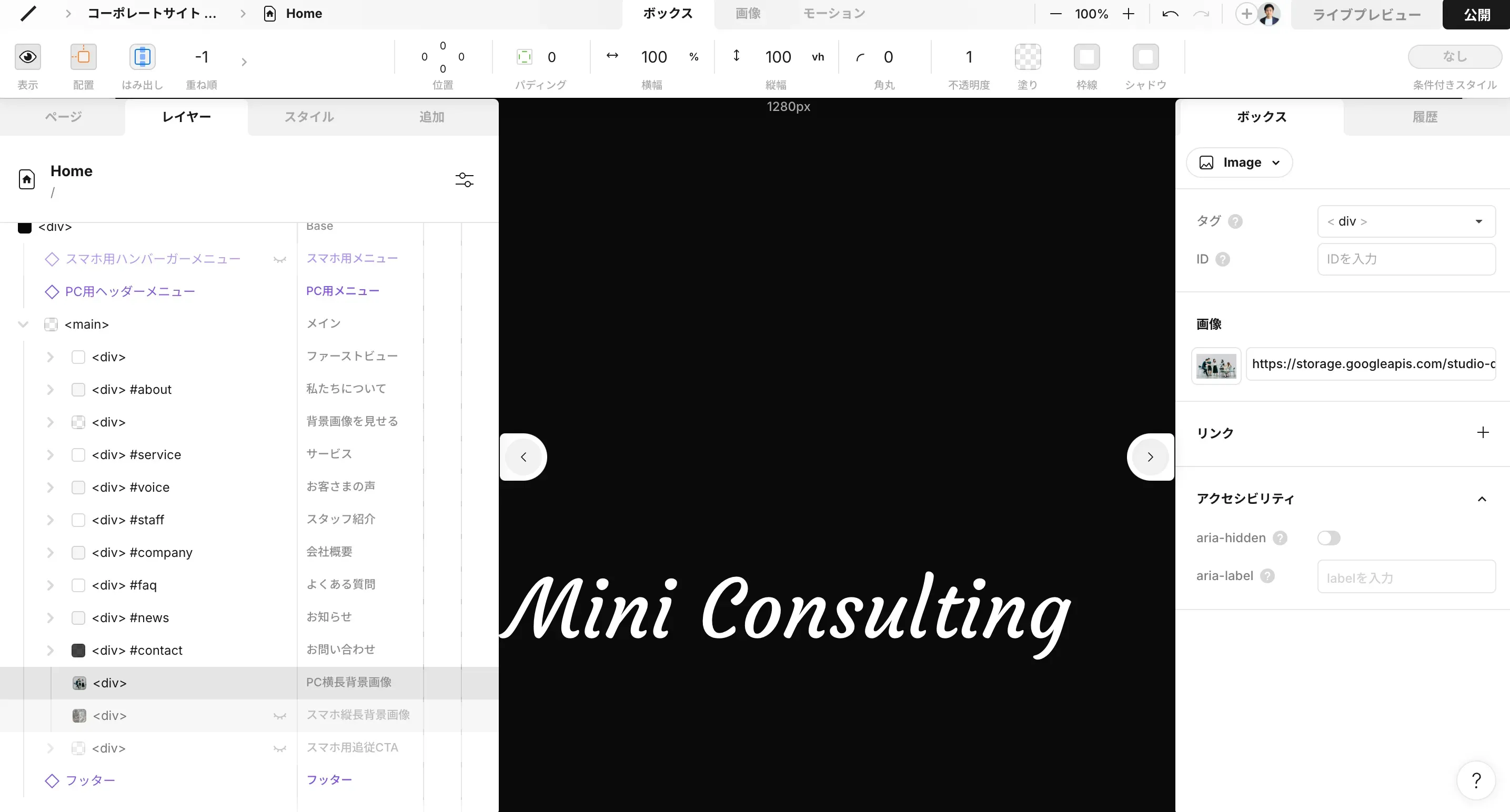Enable the aria-hidden toggle switch

(x=1328, y=538)
